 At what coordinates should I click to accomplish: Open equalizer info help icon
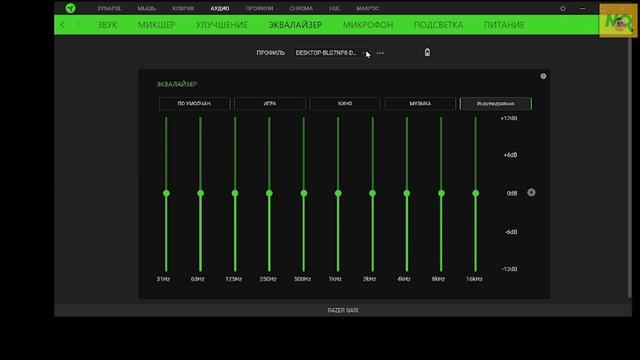coord(543,76)
